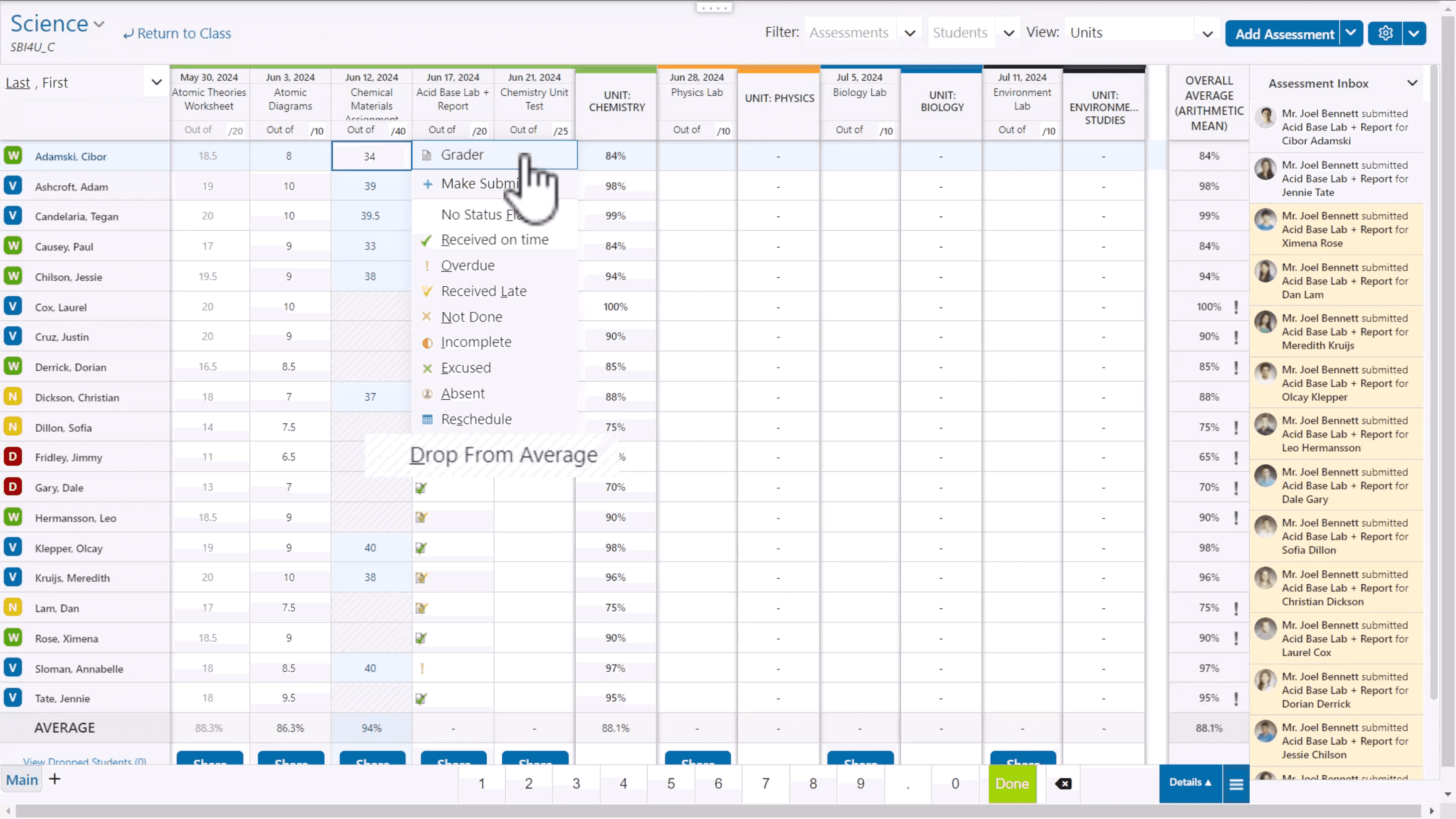Screen dimensions: 1456x819
Task: Add a new tab with plus icon
Action: coord(55,780)
